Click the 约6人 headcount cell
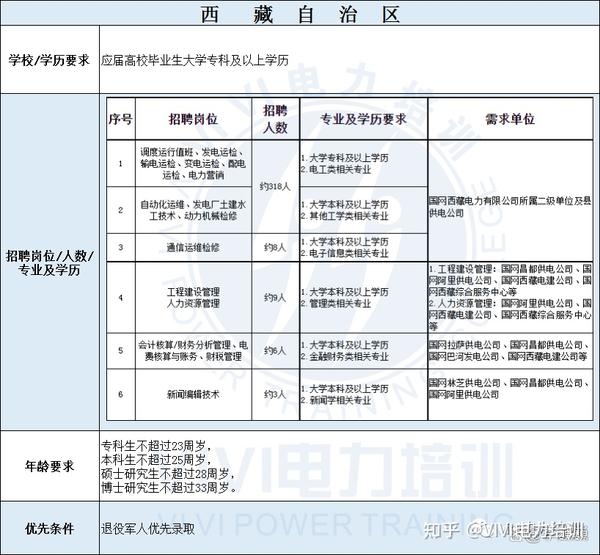600x555 pixels. 275,351
